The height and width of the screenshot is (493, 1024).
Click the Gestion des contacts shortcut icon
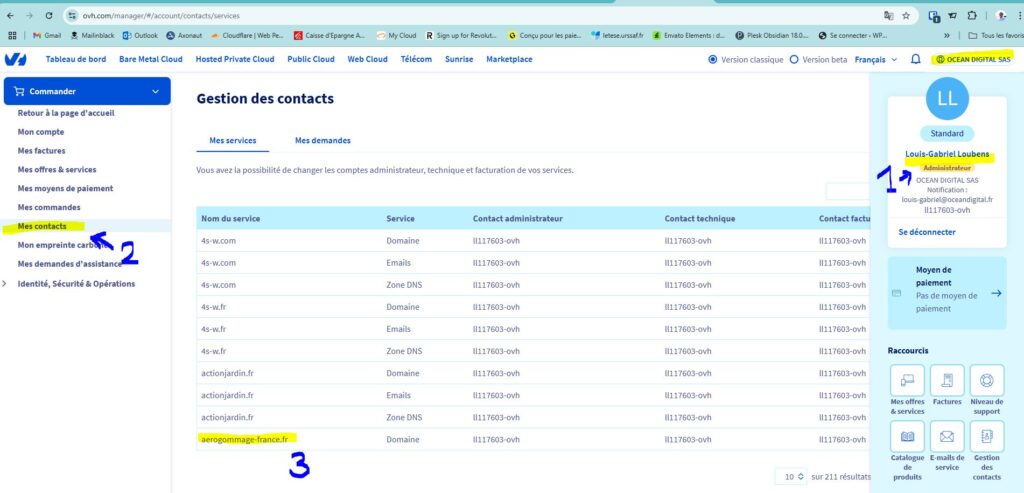986,436
